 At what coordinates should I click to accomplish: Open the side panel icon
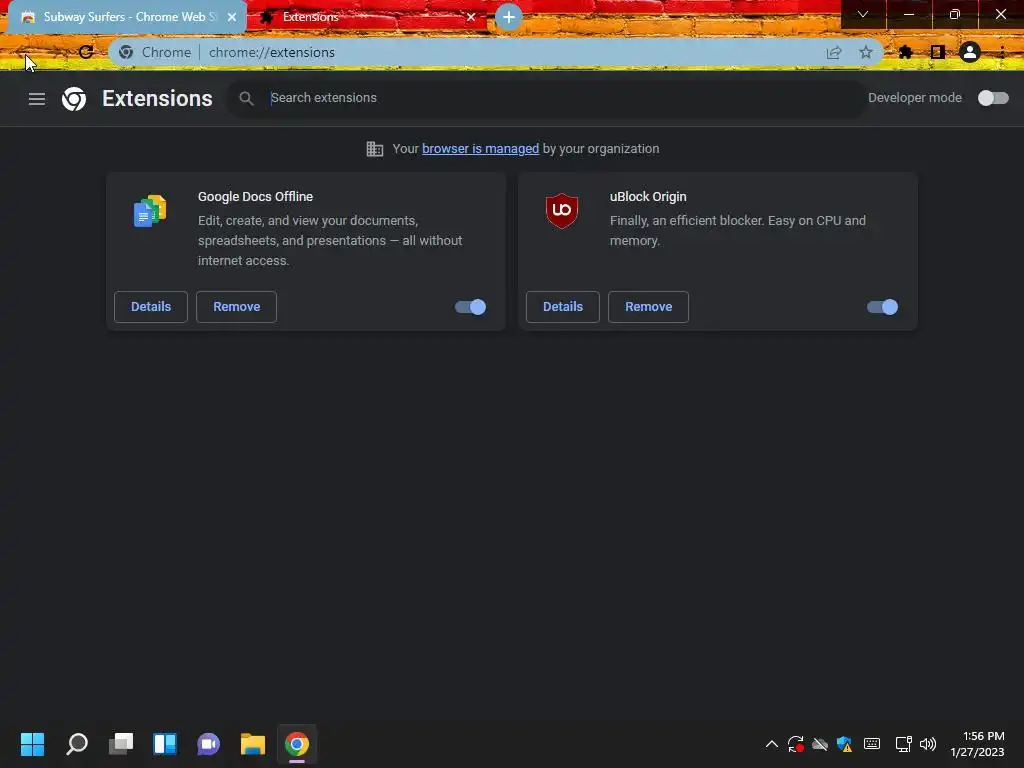[x=937, y=52]
